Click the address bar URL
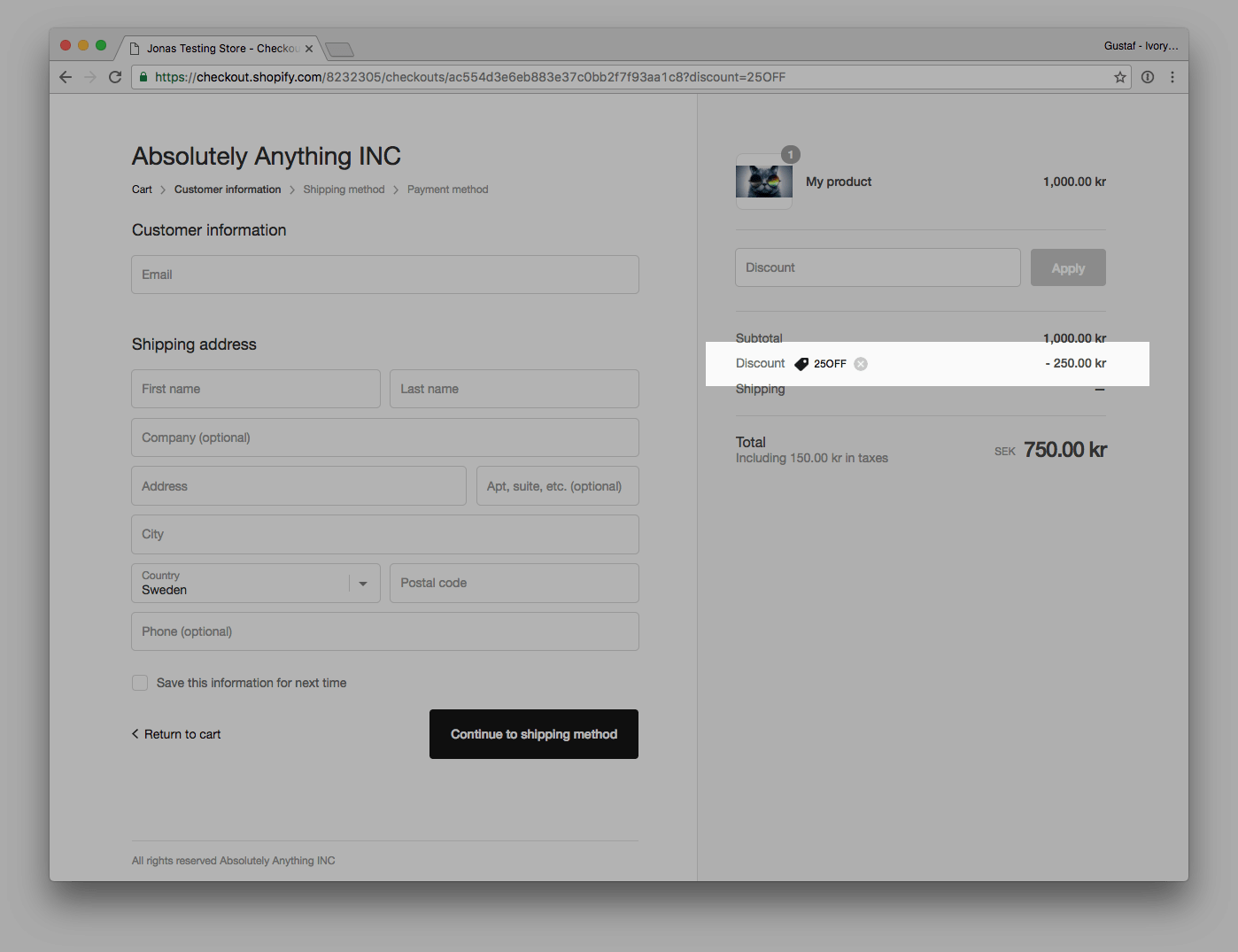This screenshot has height=952, width=1238. [x=470, y=77]
